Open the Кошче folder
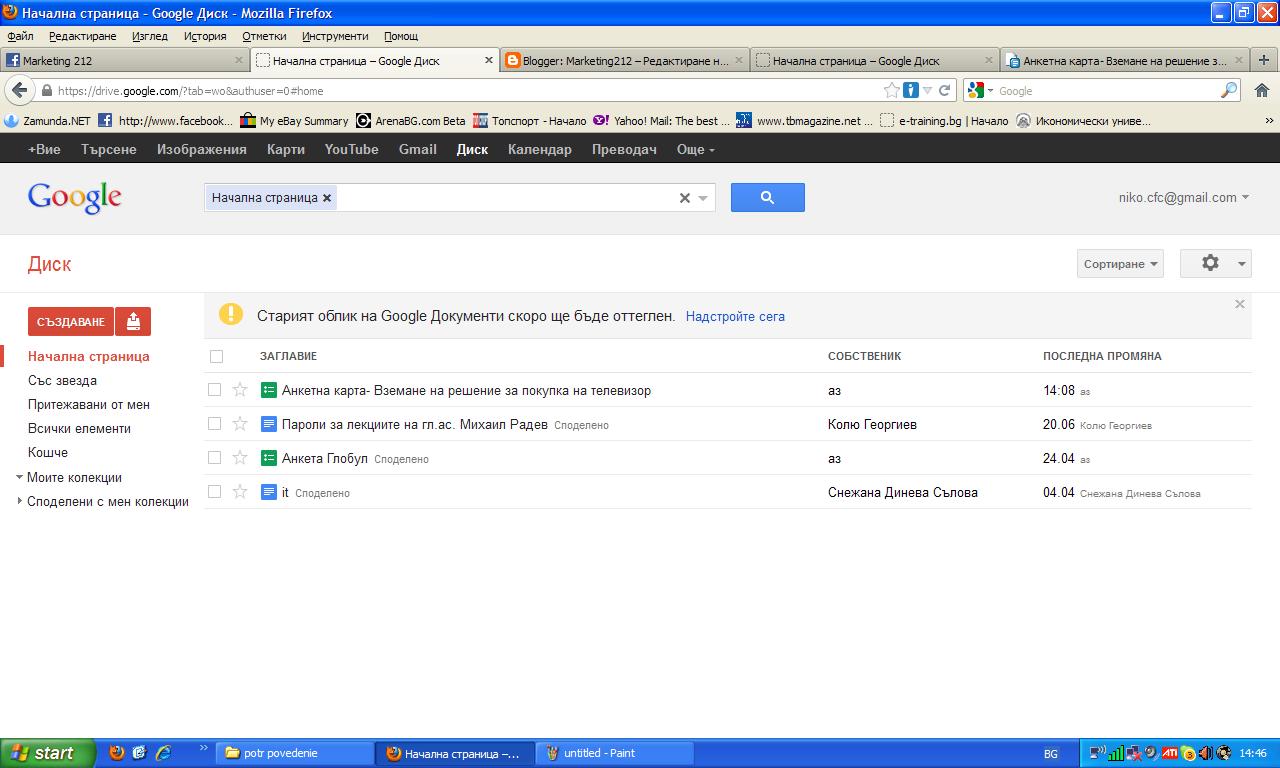 click(x=48, y=452)
